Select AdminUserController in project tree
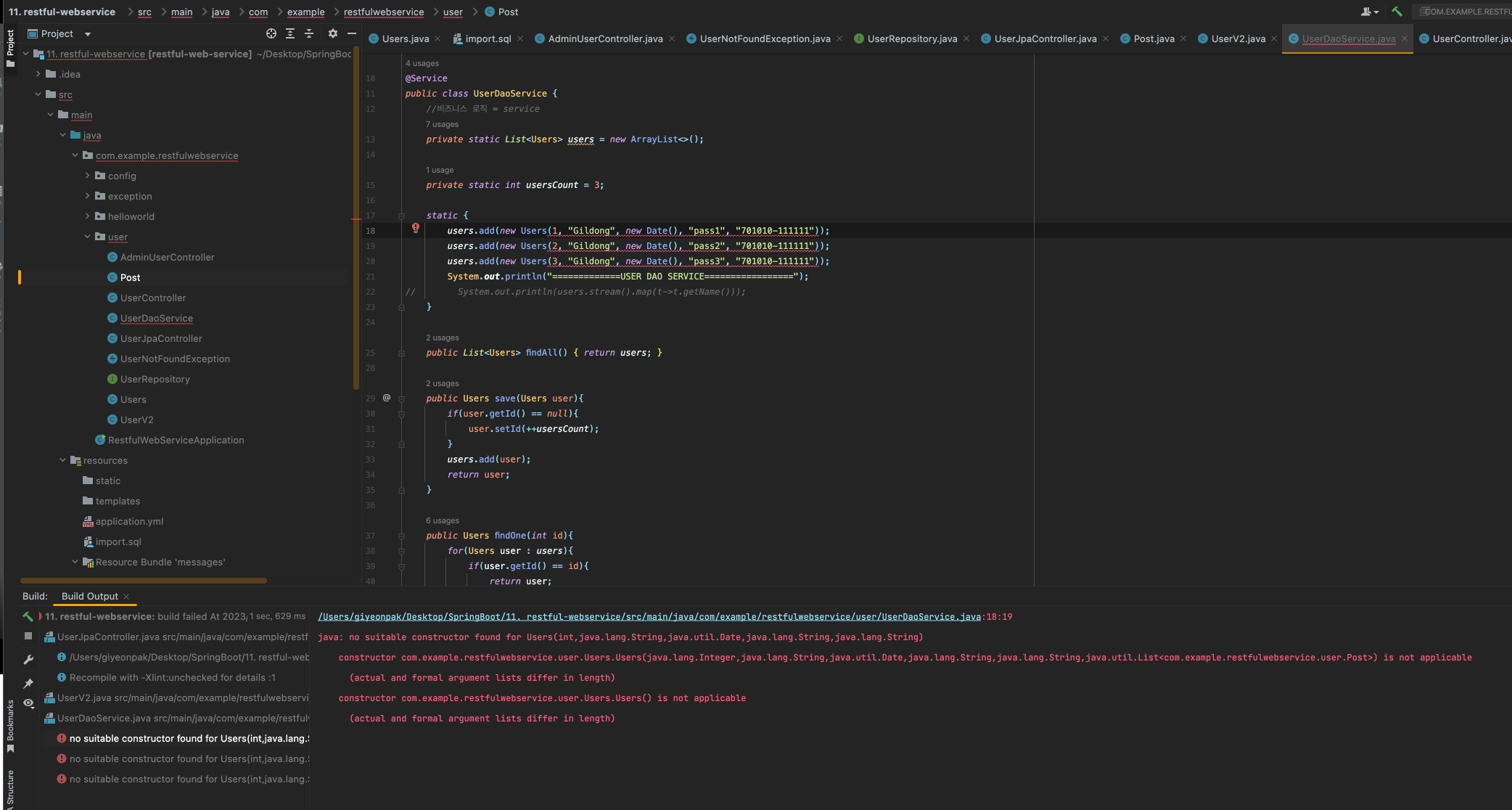 pyautogui.click(x=168, y=257)
